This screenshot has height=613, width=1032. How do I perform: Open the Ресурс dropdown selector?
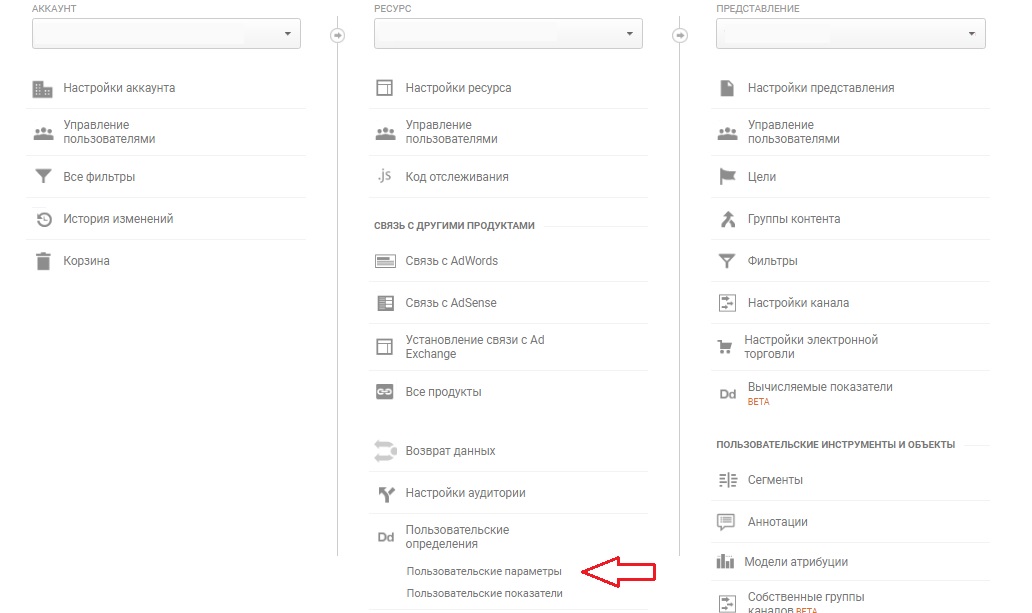[x=508, y=34]
